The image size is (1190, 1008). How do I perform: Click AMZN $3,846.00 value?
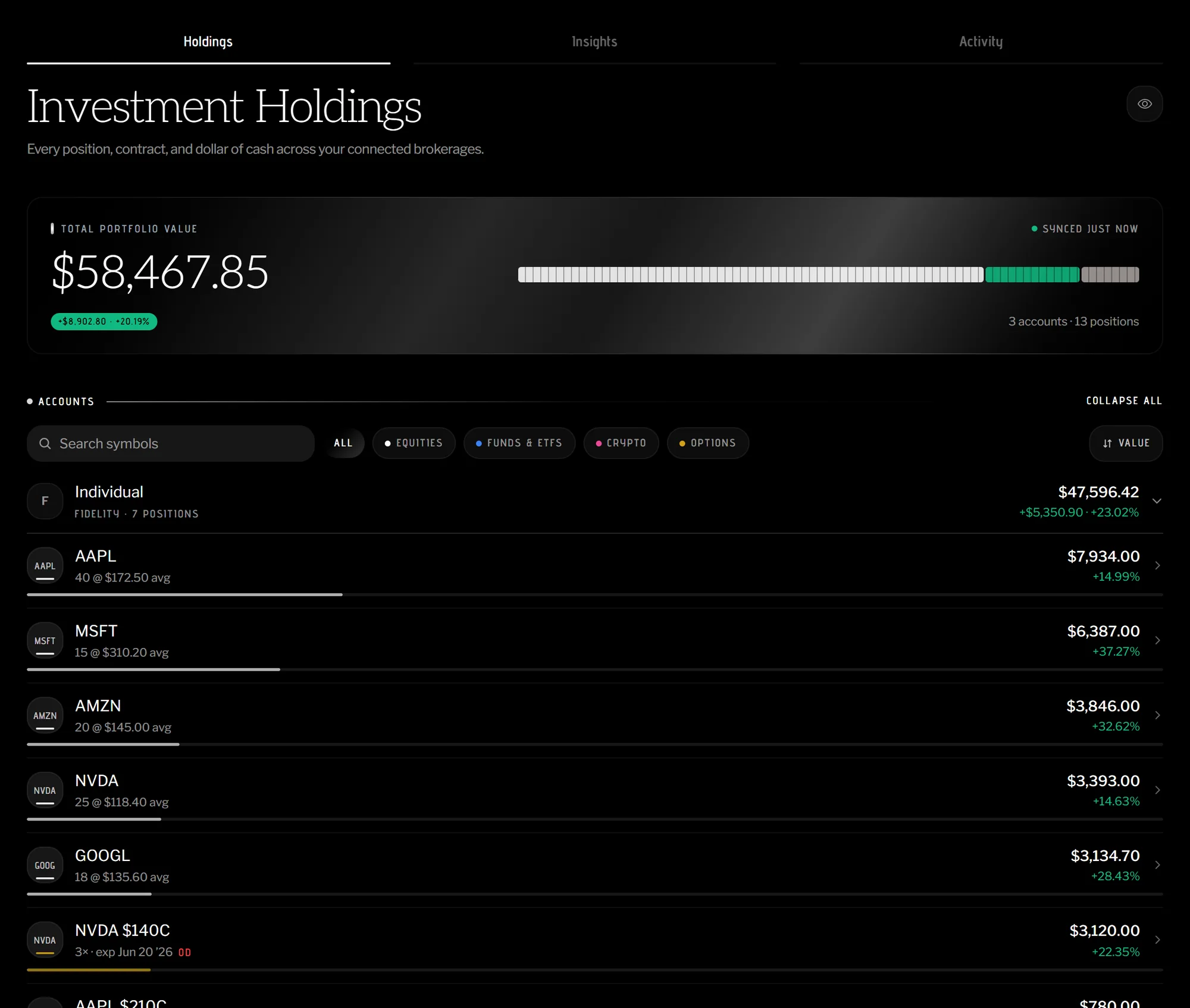1103,706
